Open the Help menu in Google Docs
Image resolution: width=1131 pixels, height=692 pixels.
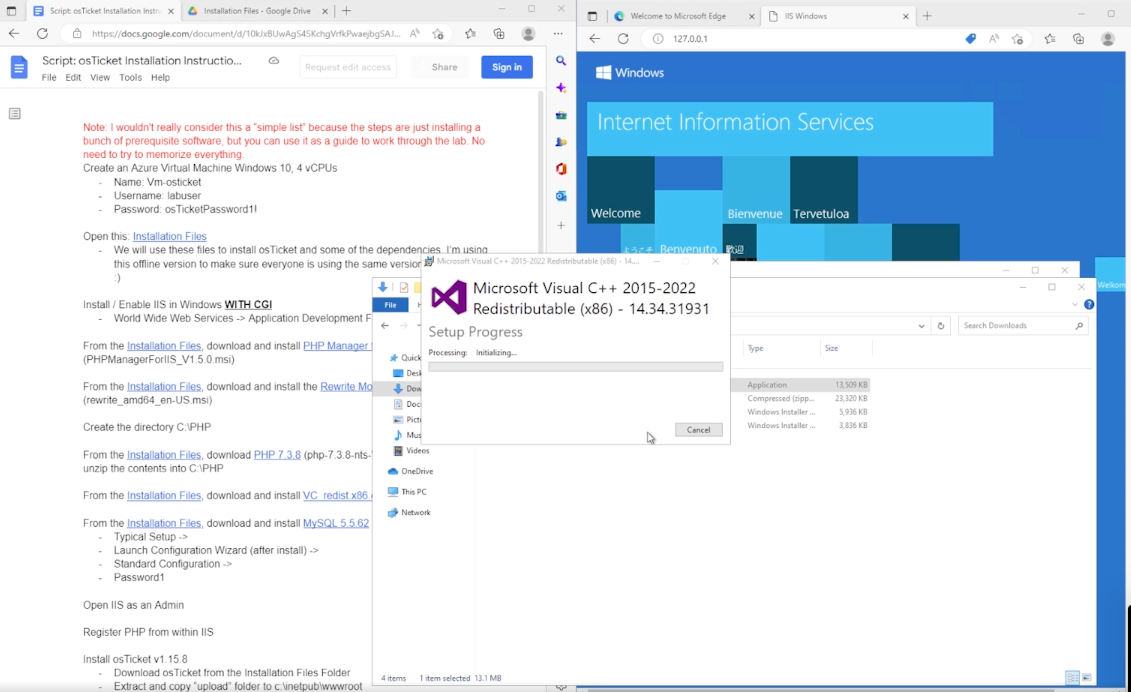pyautogui.click(x=160, y=77)
